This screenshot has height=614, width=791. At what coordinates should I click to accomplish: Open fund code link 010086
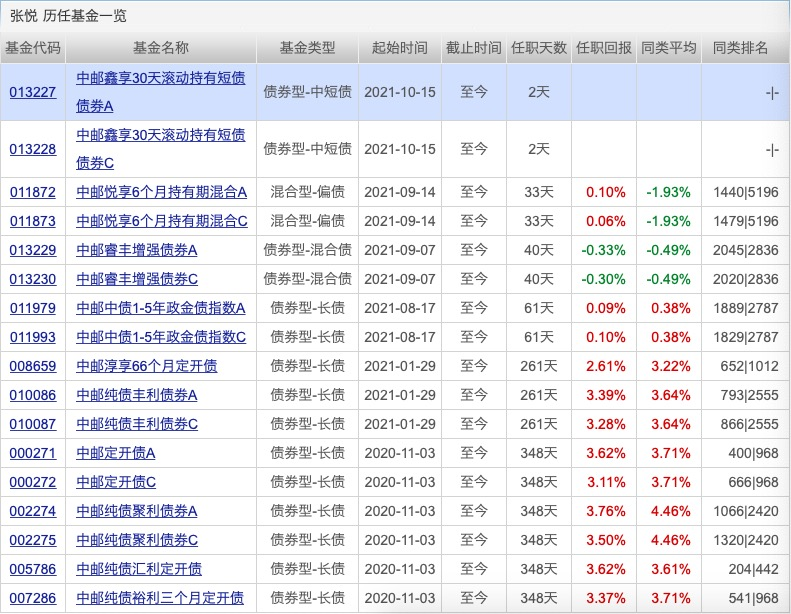point(33,395)
